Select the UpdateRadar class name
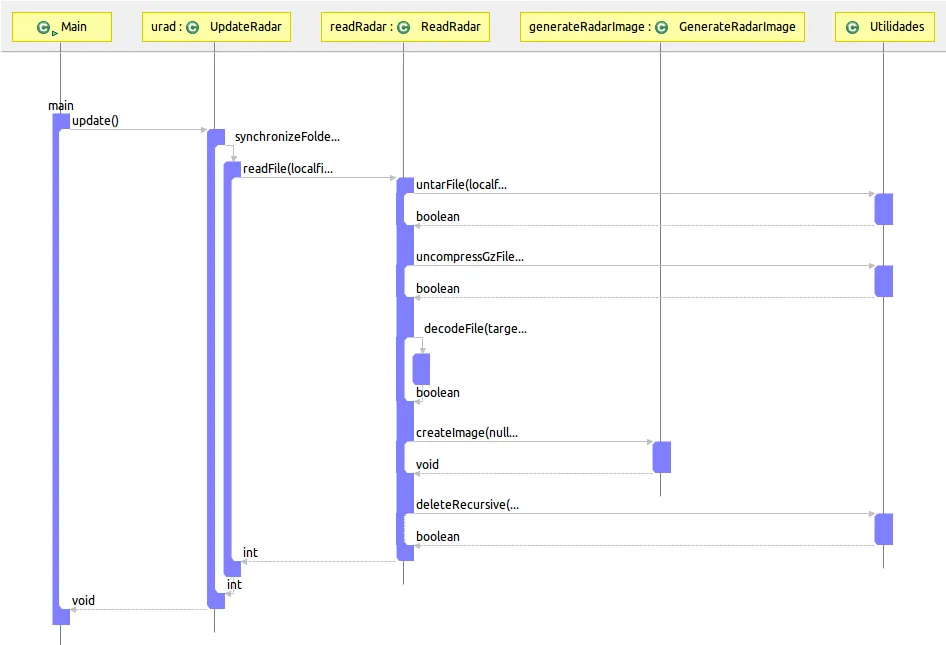Image resolution: width=946 pixels, height=645 pixels. coord(246,27)
